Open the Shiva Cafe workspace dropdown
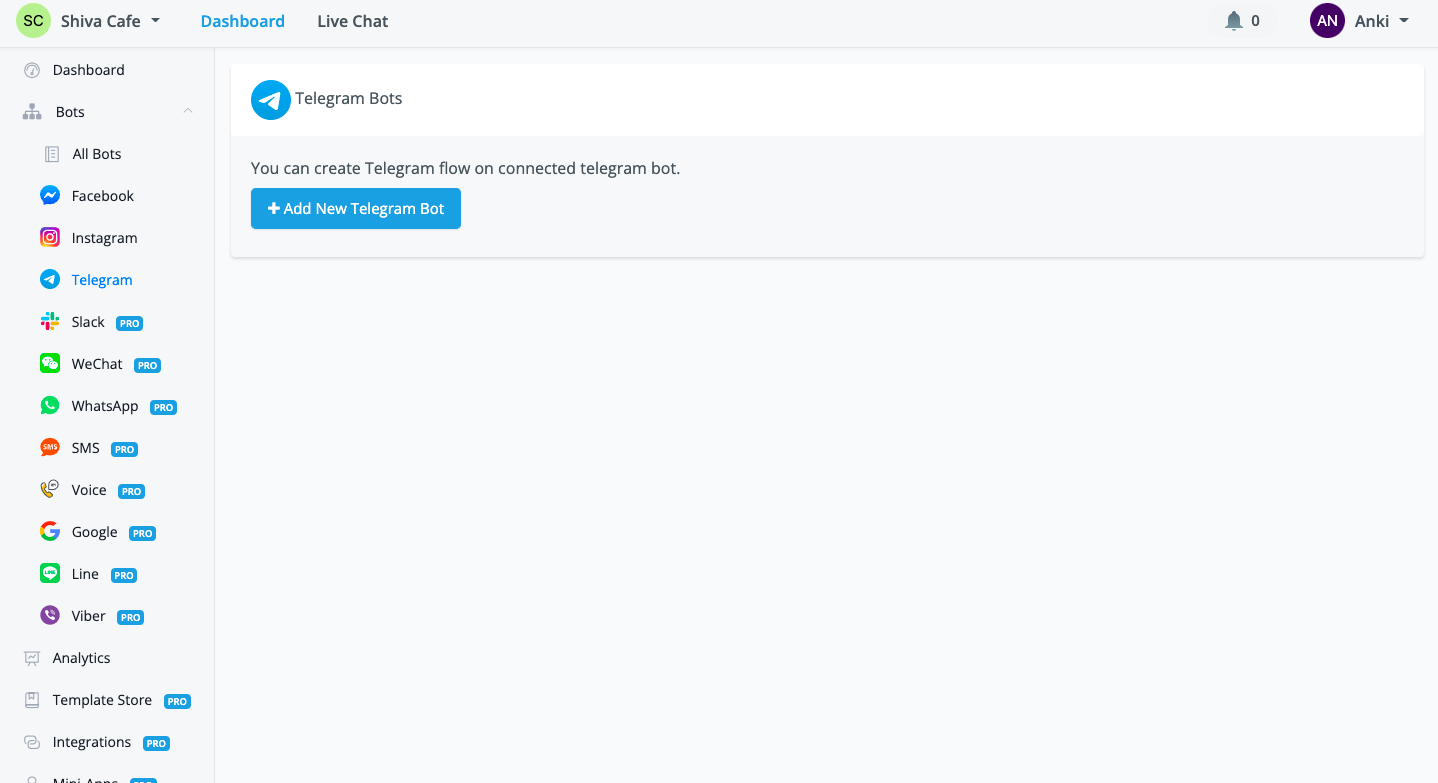This screenshot has width=1438, height=783. pyautogui.click(x=110, y=21)
